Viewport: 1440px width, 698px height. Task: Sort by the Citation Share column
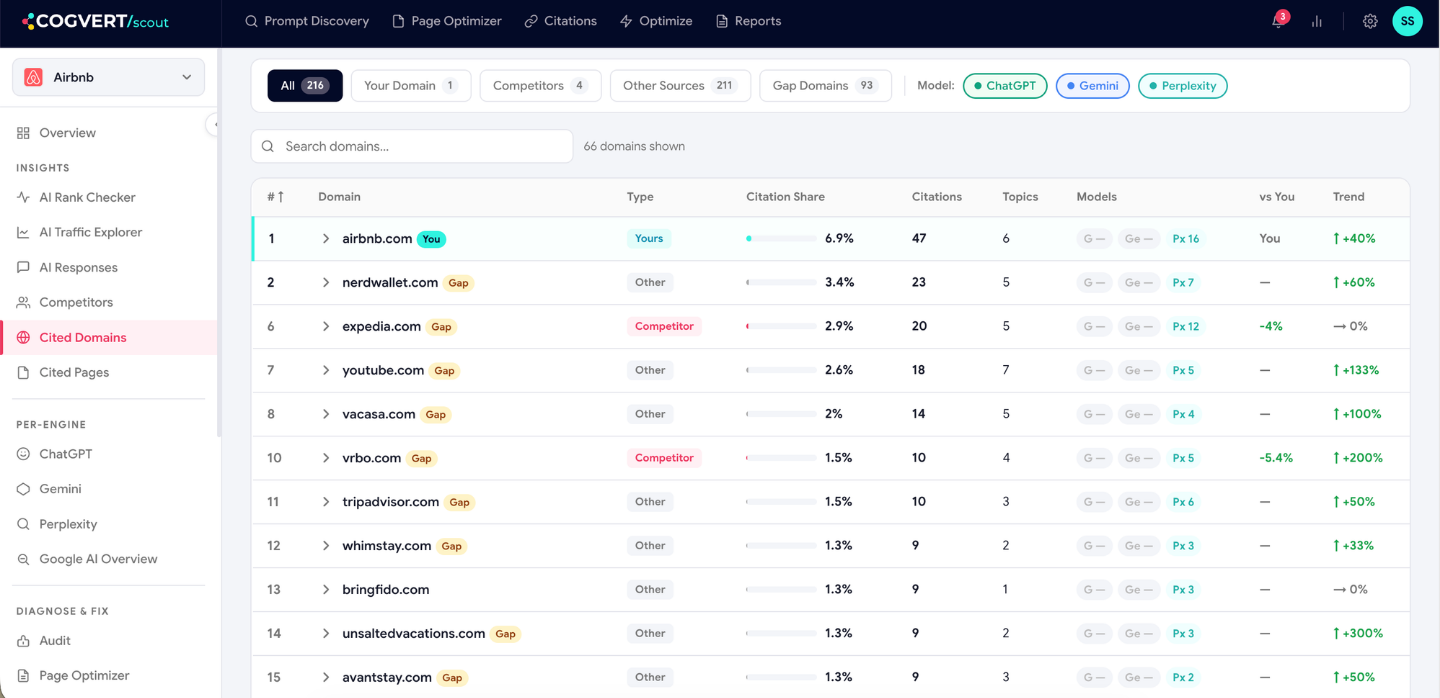(785, 197)
